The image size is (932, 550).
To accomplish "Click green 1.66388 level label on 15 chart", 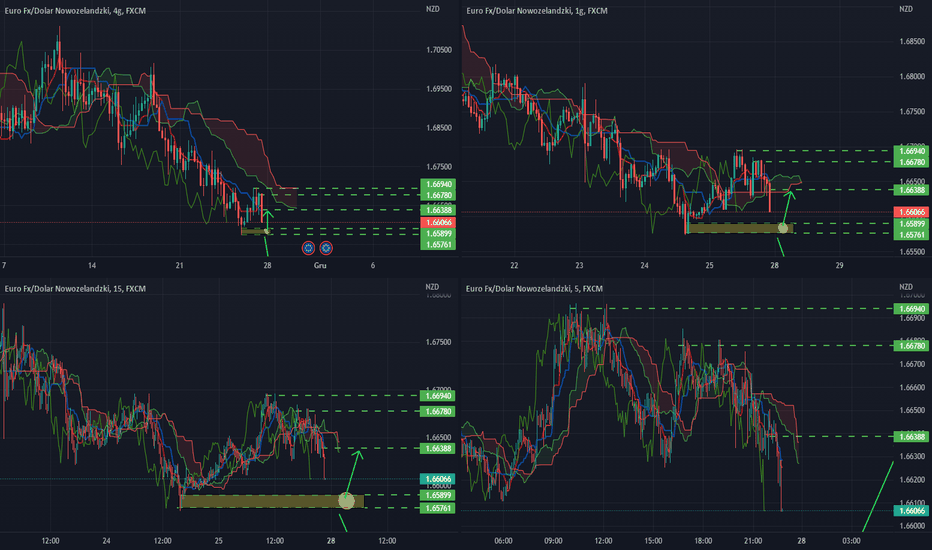I will [x=437, y=449].
